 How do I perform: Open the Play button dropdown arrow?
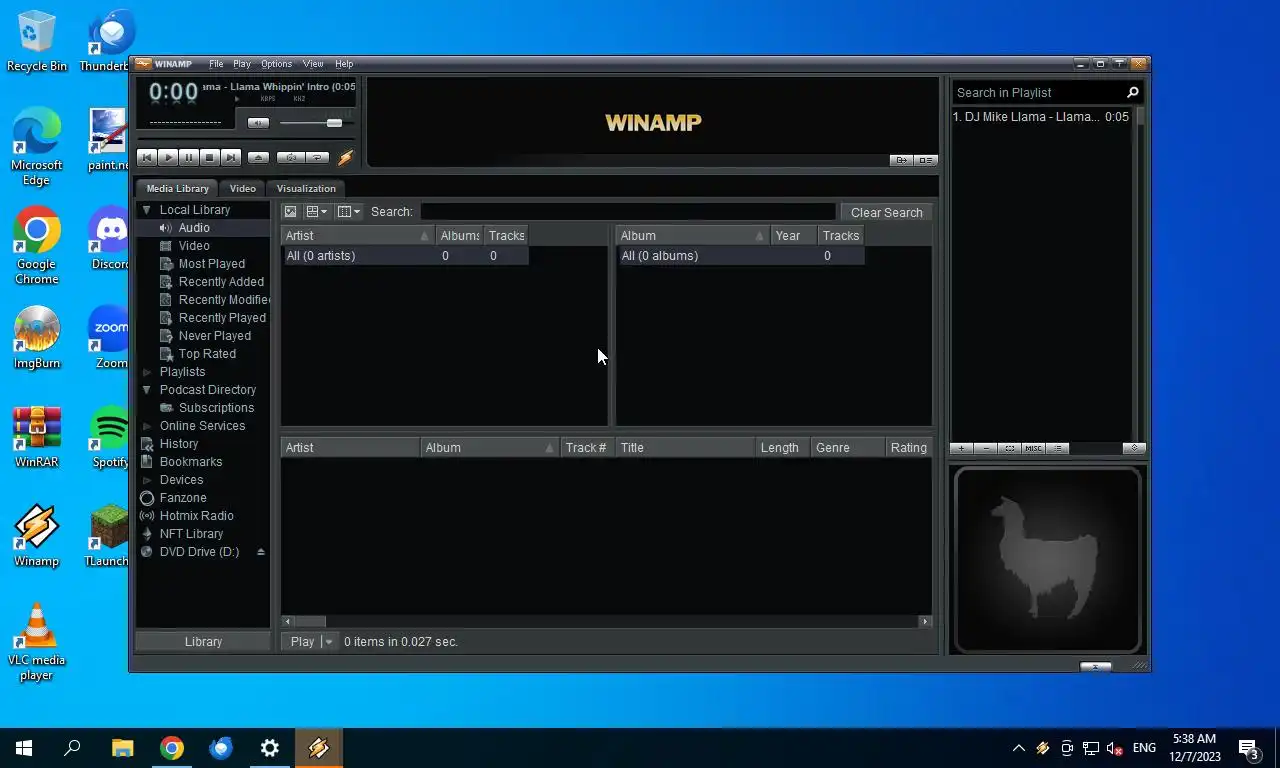tap(329, 642)
